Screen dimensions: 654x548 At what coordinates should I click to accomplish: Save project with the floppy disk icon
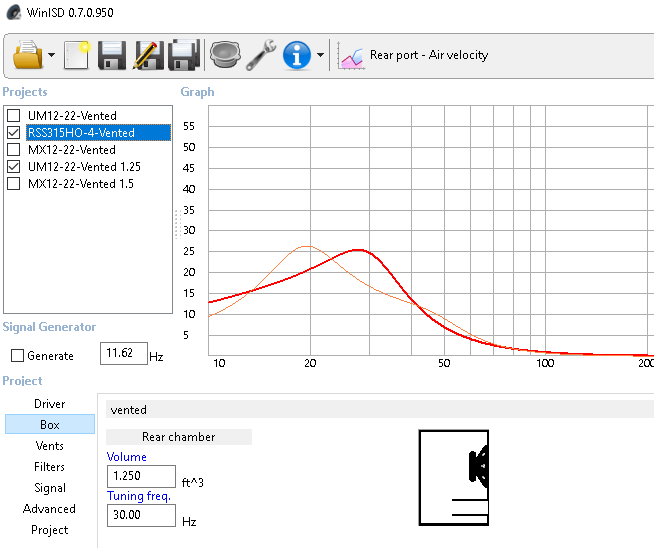pyautogui.click(x=112, y=55)
